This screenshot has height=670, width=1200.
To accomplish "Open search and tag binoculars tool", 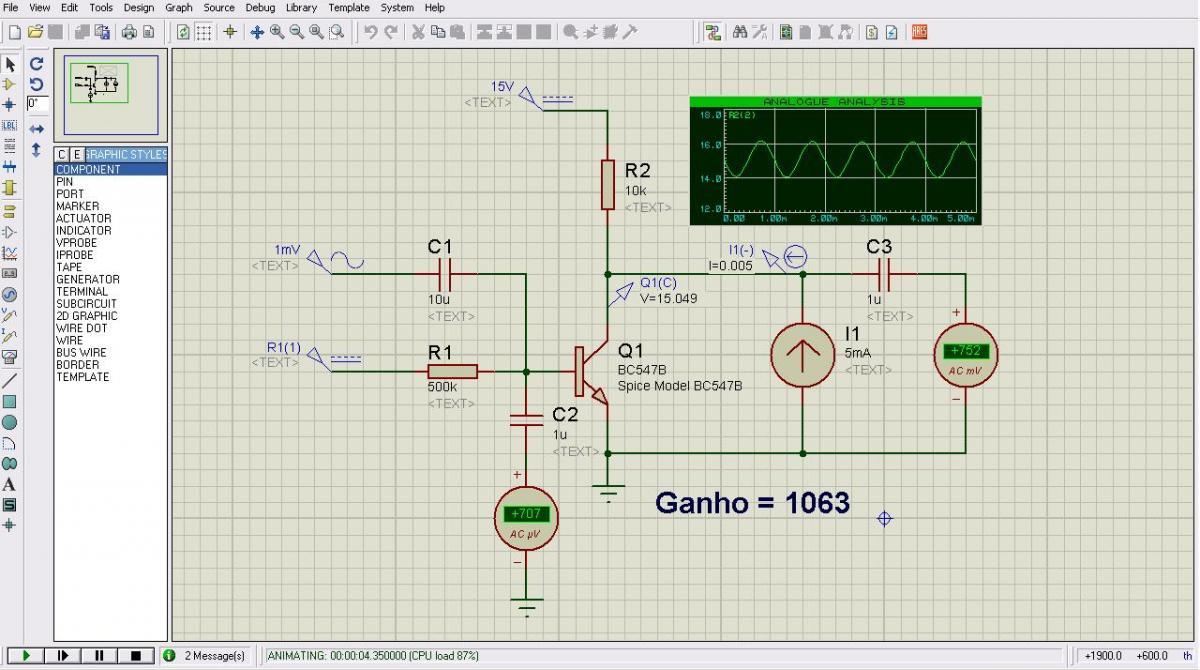I will point(740,32).
